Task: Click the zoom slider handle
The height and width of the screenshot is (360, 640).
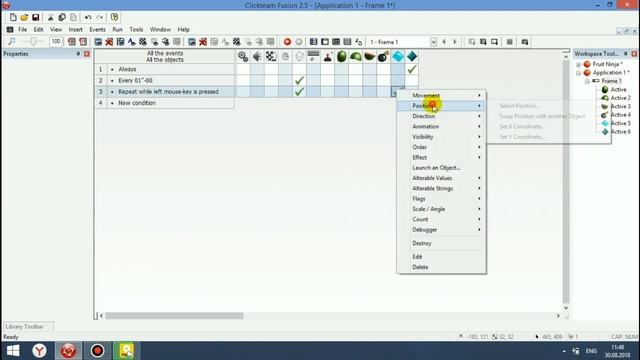Action: (33, 42)
